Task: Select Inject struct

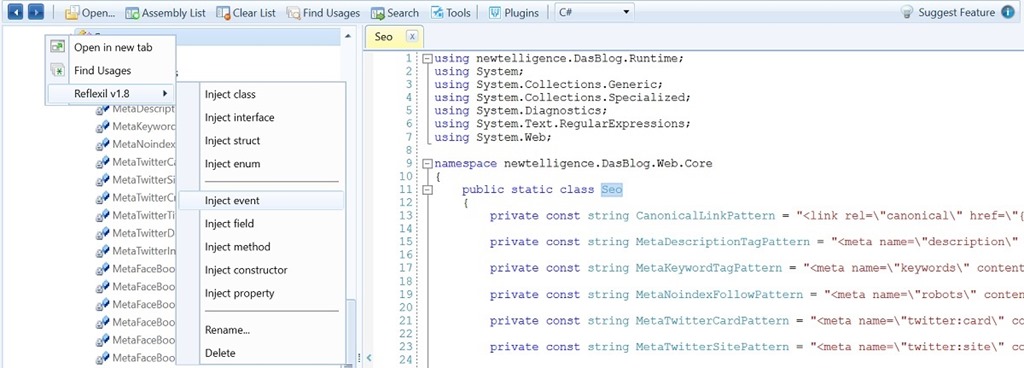Action: [261, 140]
